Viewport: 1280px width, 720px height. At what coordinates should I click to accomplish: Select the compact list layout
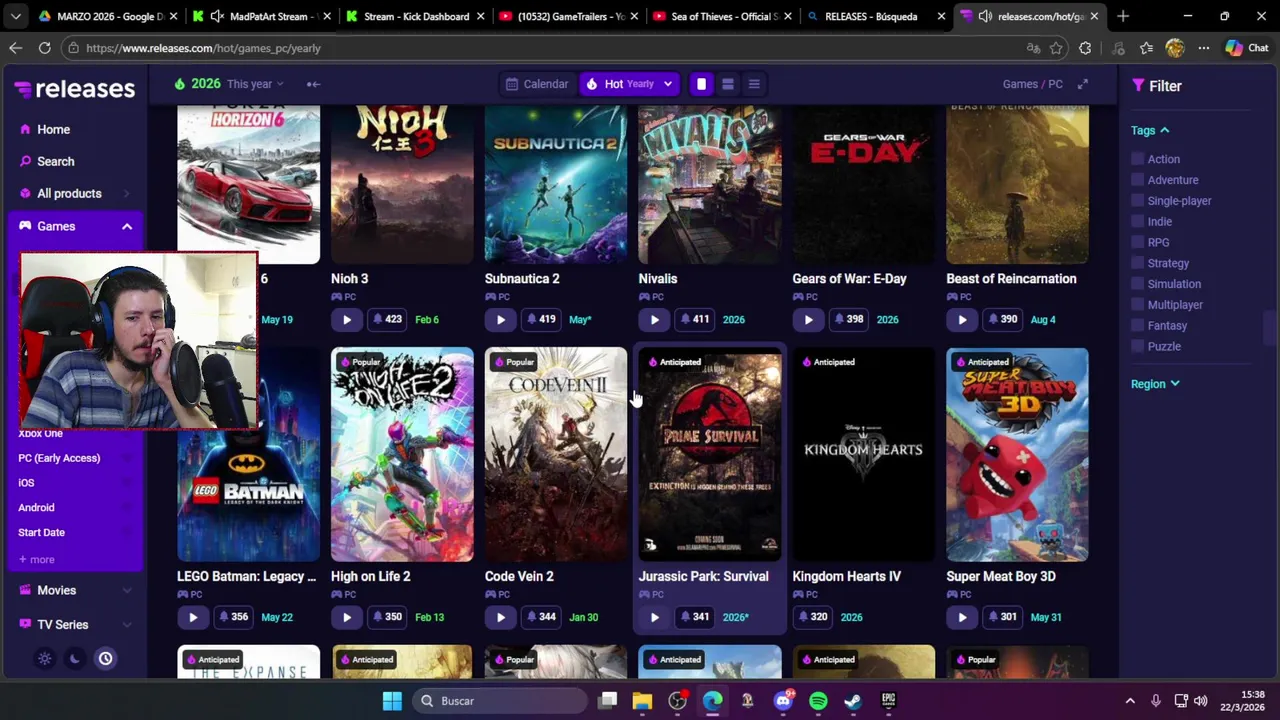[754, 84]
